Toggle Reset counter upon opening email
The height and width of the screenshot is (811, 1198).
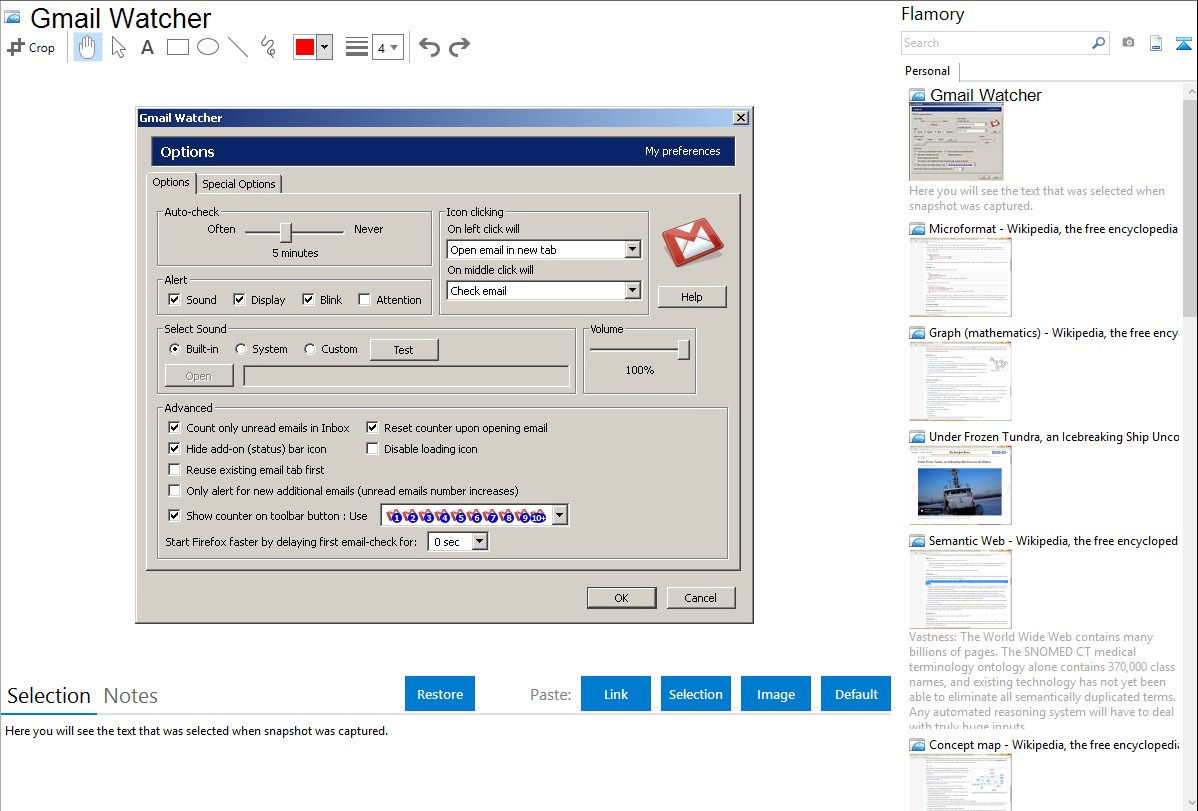(372, 428)
